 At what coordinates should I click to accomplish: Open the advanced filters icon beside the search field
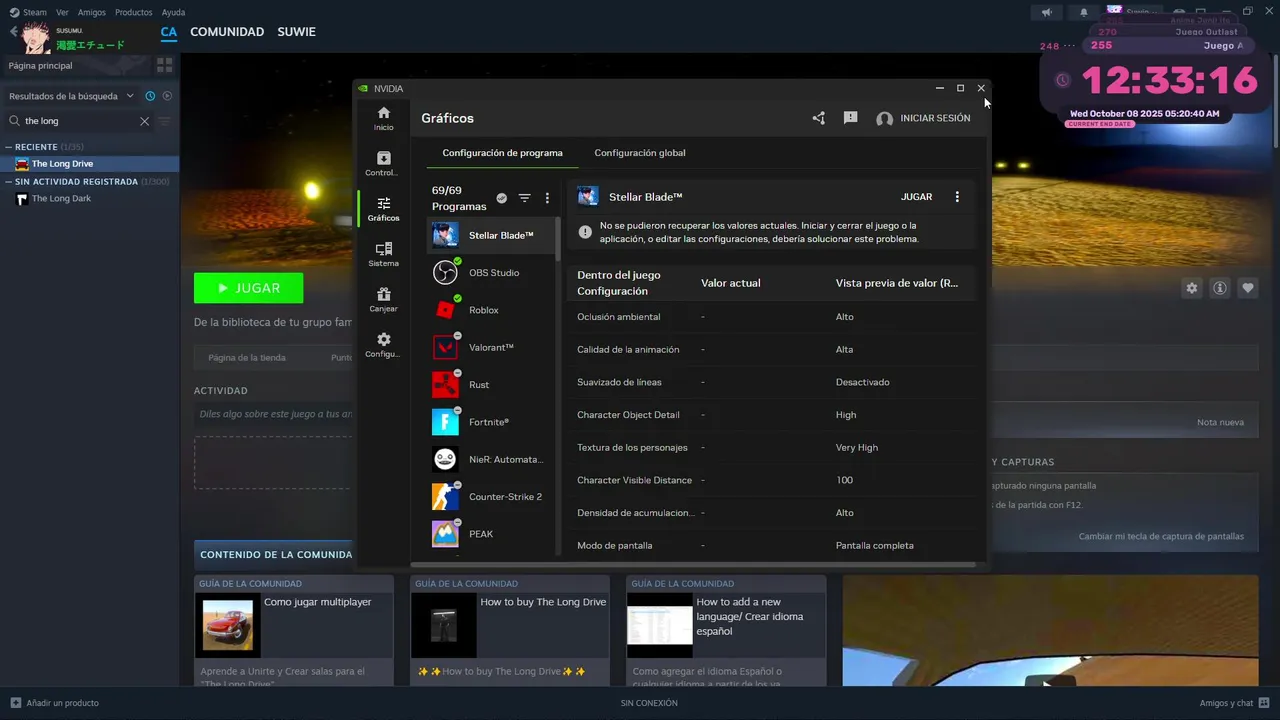click(164, 121)
